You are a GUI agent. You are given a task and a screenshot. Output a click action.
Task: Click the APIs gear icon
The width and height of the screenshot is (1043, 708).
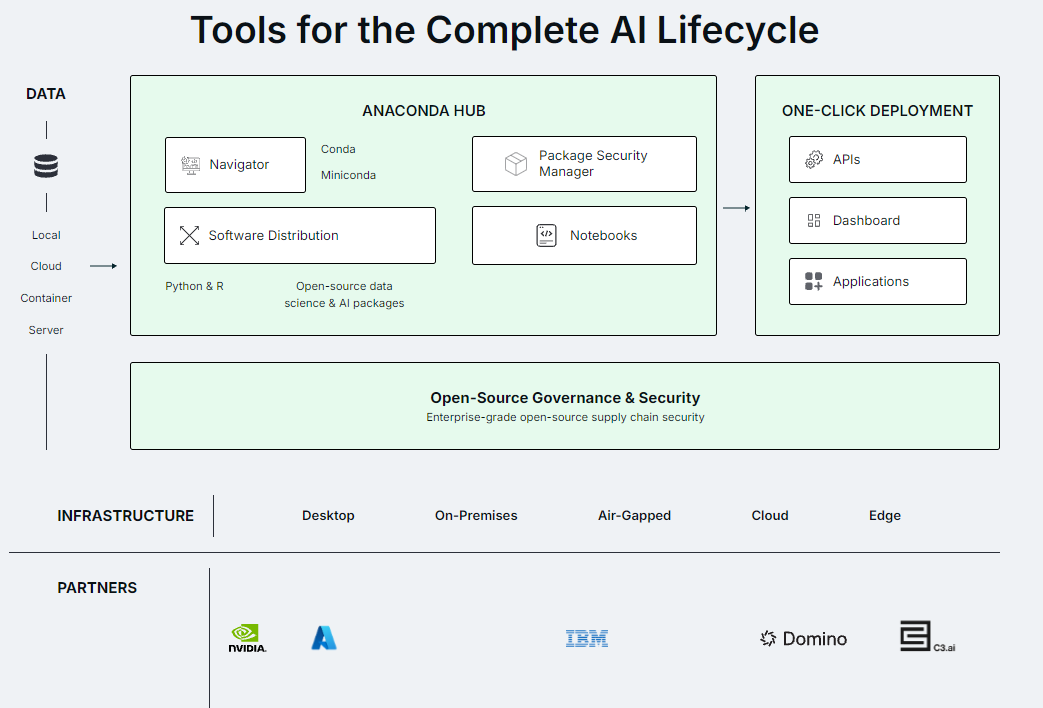[x=814, y=160]
